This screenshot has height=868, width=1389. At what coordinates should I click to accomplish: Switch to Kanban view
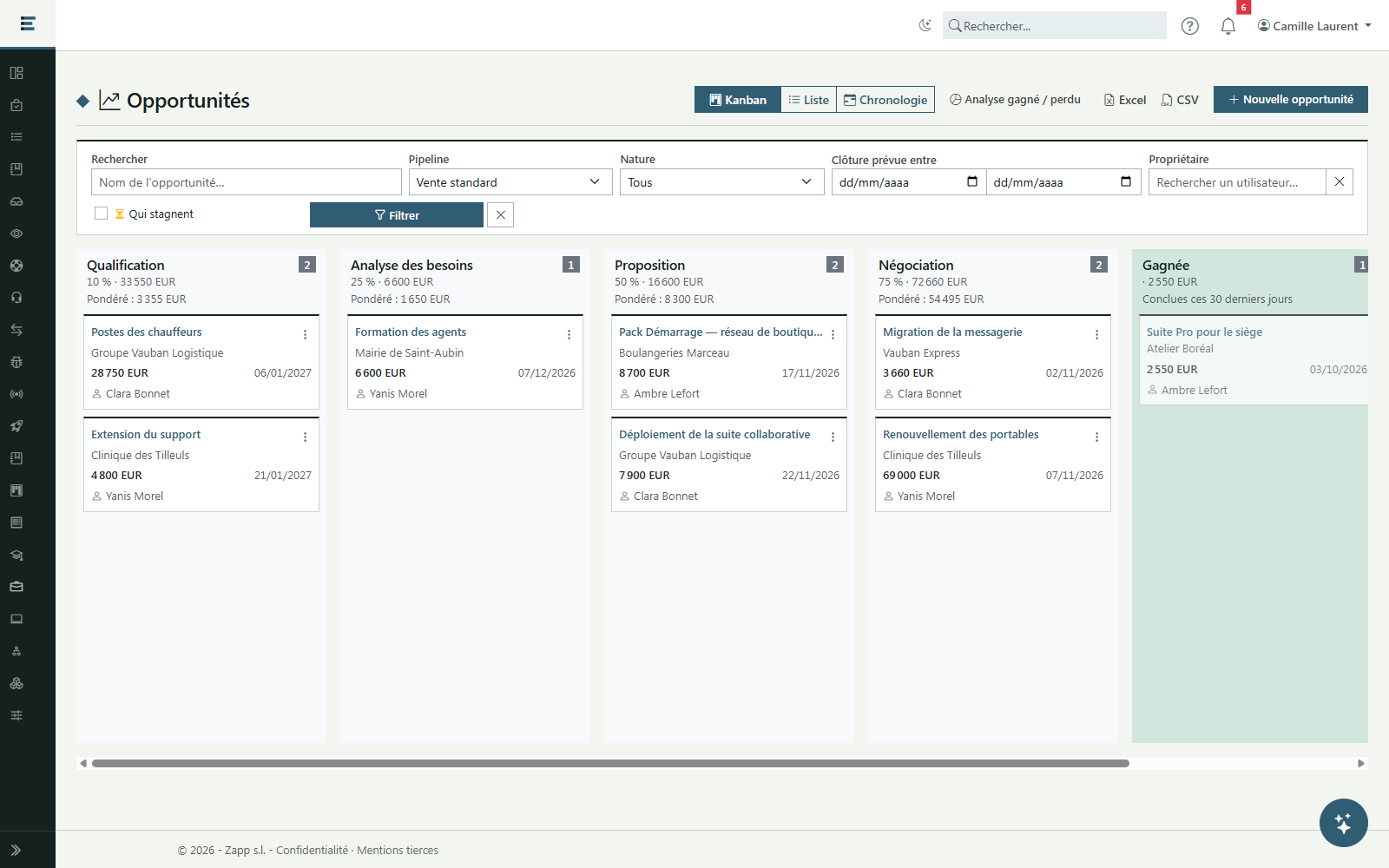(738, 100)
